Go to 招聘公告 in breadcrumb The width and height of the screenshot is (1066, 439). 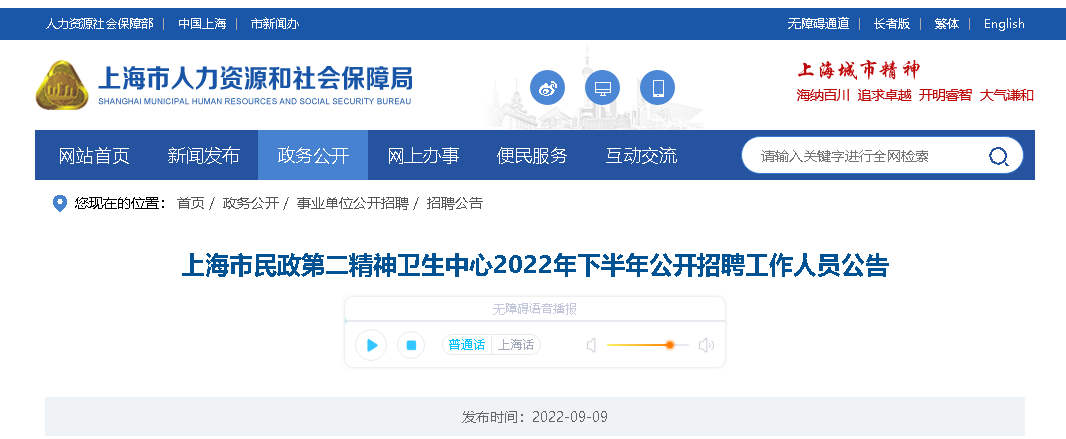pyautogui.click(x=454, y=203)
